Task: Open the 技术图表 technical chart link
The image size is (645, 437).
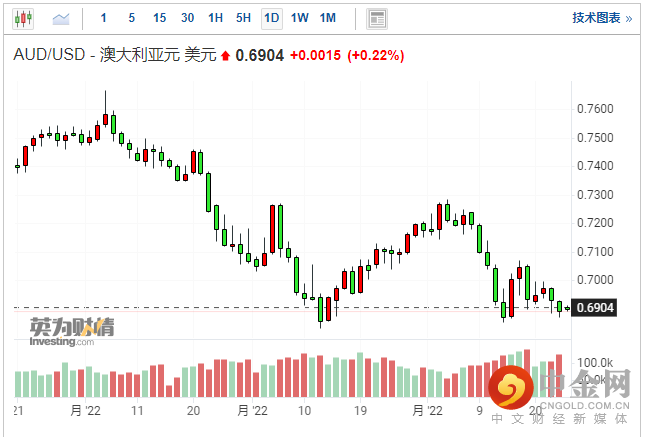Action: coord(595,18)
